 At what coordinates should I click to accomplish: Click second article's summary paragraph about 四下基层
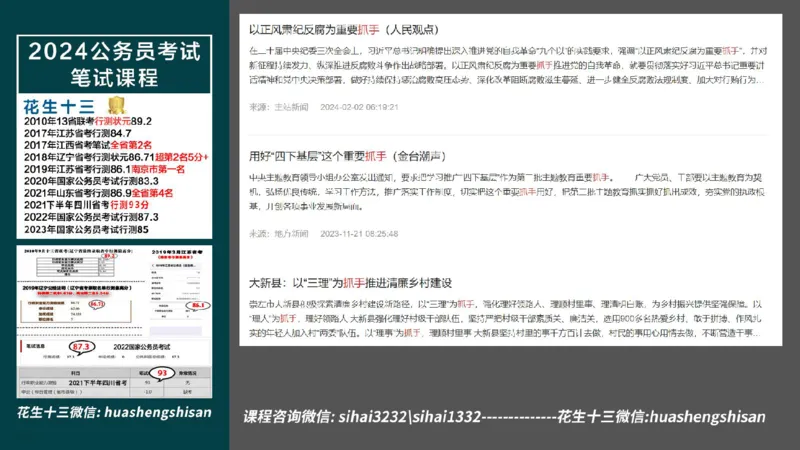coord(507,192)
